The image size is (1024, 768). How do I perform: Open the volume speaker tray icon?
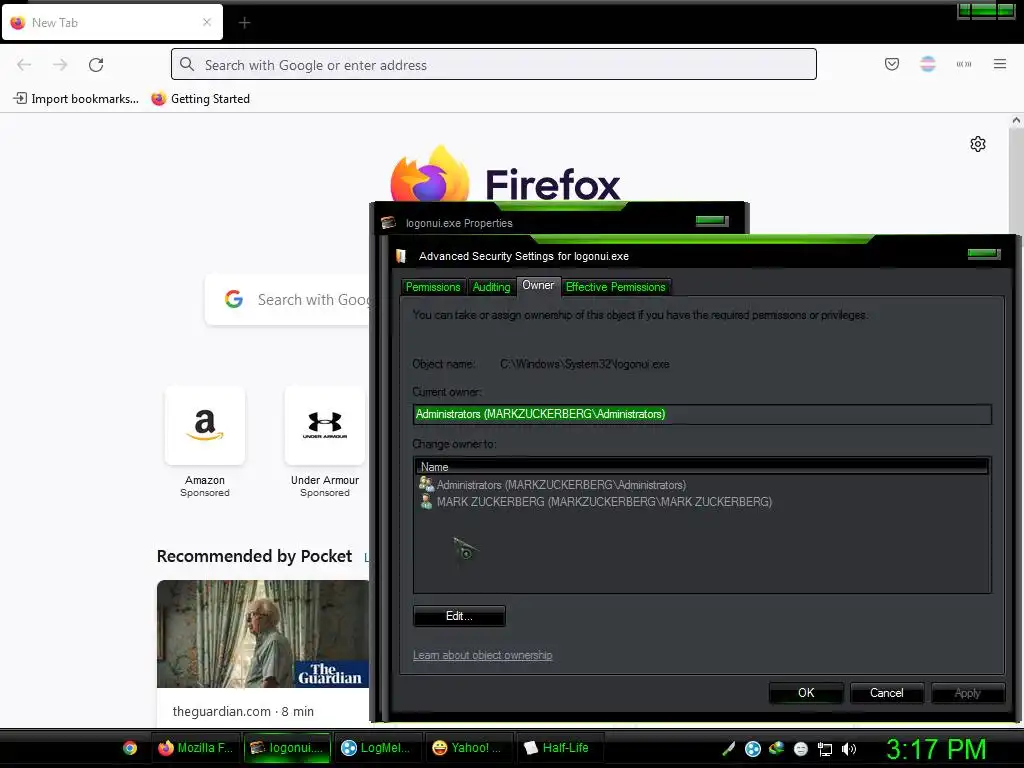pos(848,749)
